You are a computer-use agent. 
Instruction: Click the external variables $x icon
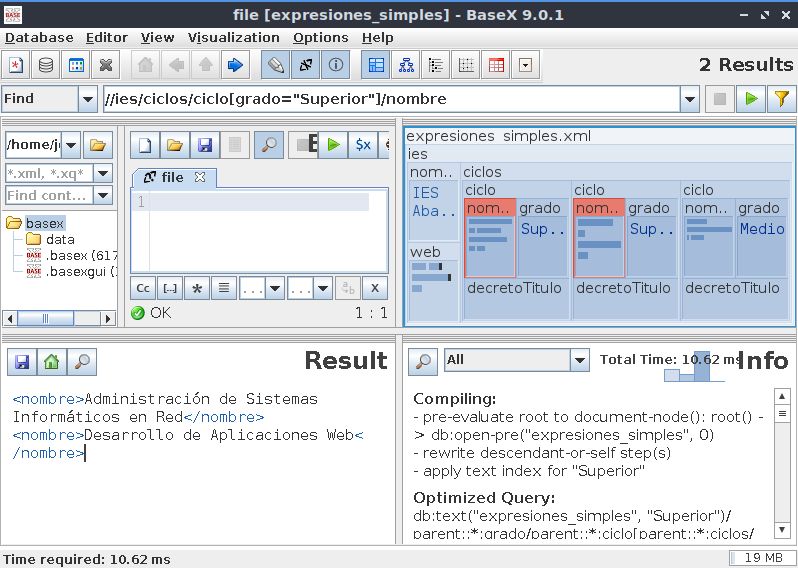(363, 145)
